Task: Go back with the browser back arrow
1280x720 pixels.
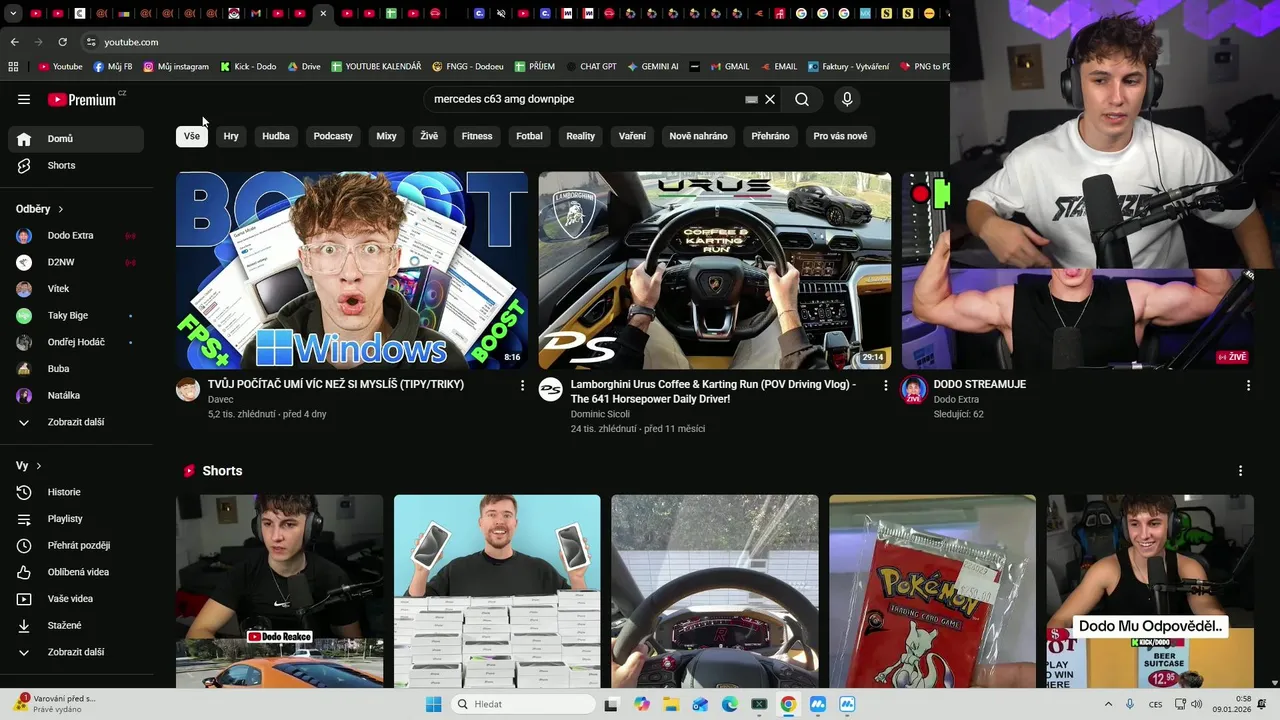Action: point(14,42)
